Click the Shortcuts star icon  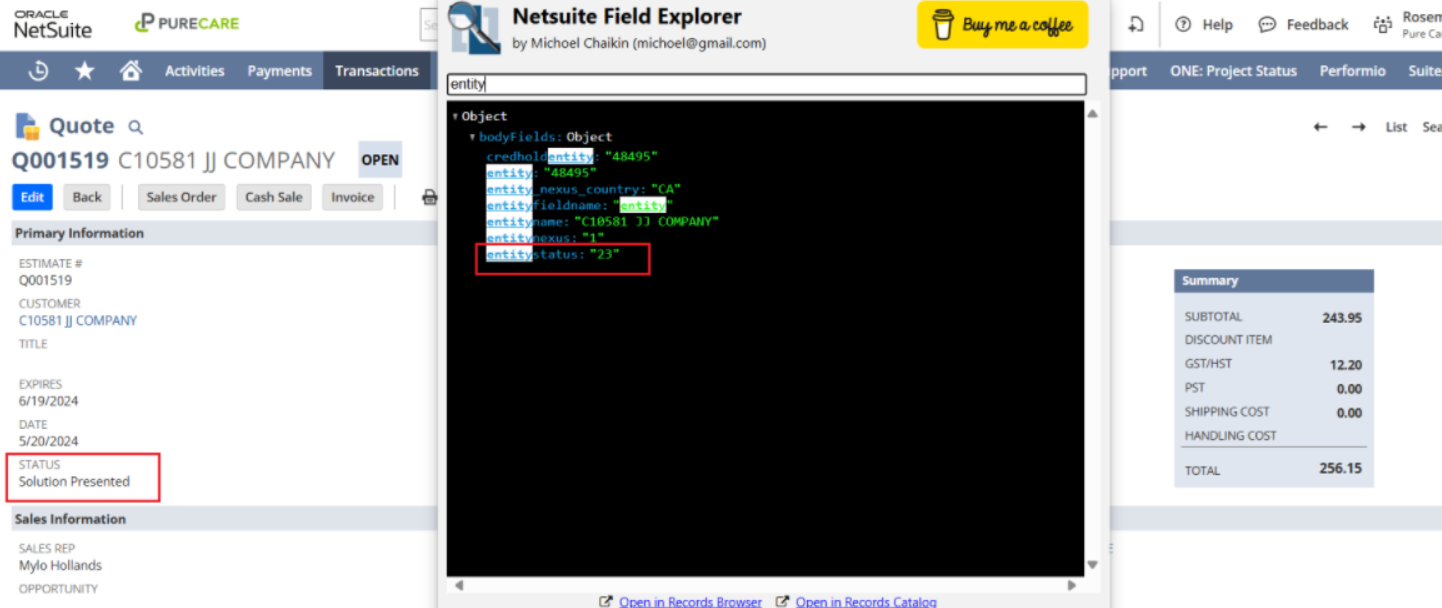(85, 71)
